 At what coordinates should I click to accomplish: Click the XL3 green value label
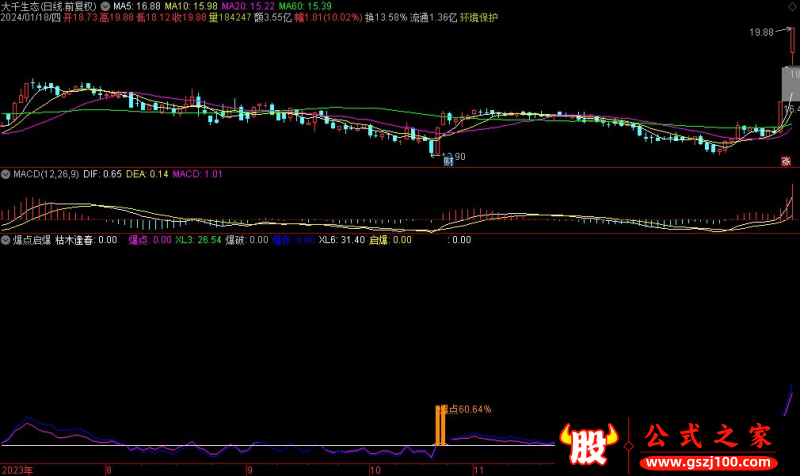(x=196, y=240)
